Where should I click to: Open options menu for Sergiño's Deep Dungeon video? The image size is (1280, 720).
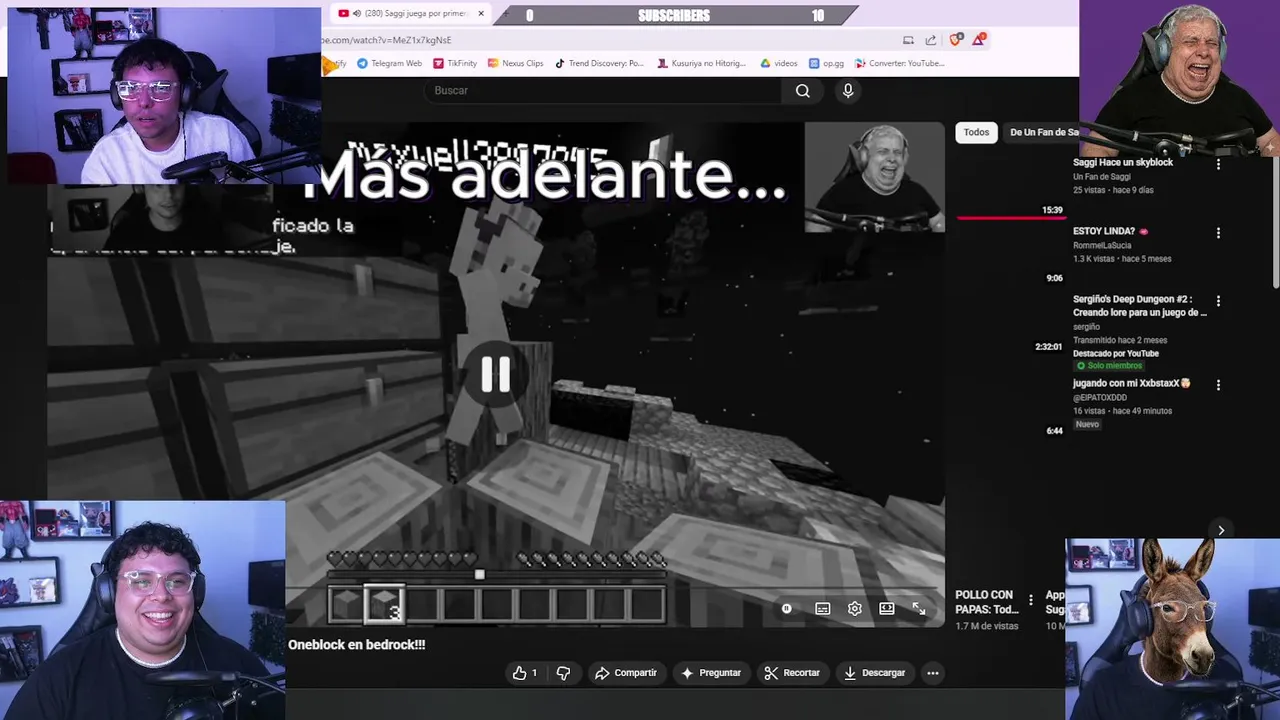(1218, 300)
